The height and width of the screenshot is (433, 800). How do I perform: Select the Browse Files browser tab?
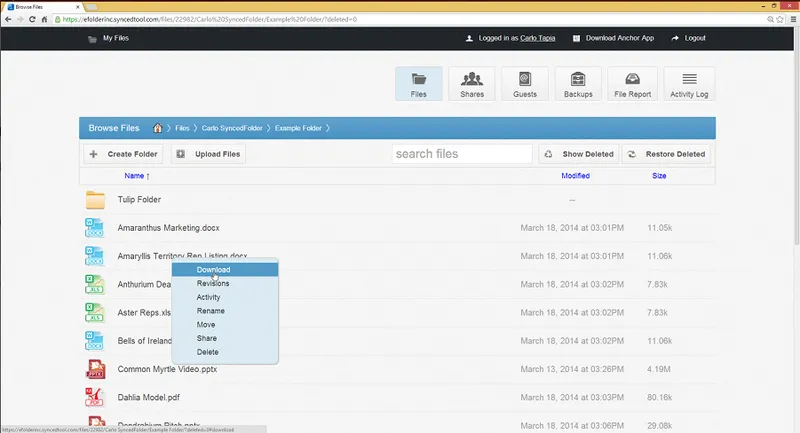43,7
